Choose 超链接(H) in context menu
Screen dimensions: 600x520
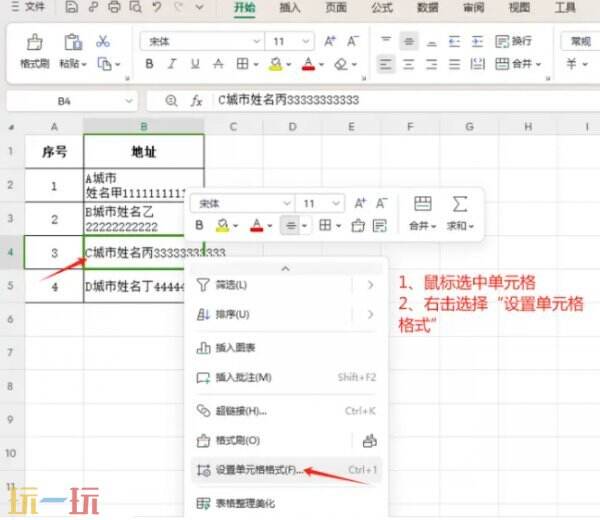tap(285, 411)
